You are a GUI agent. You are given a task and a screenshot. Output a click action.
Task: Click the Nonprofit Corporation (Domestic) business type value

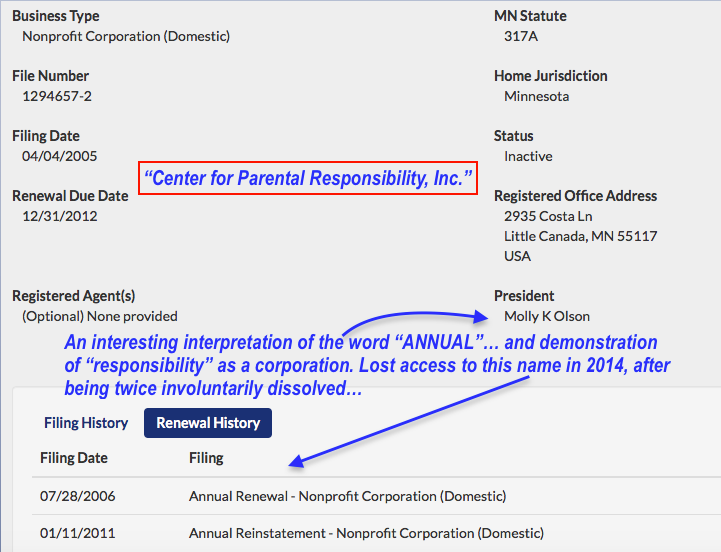pos(126,36)
